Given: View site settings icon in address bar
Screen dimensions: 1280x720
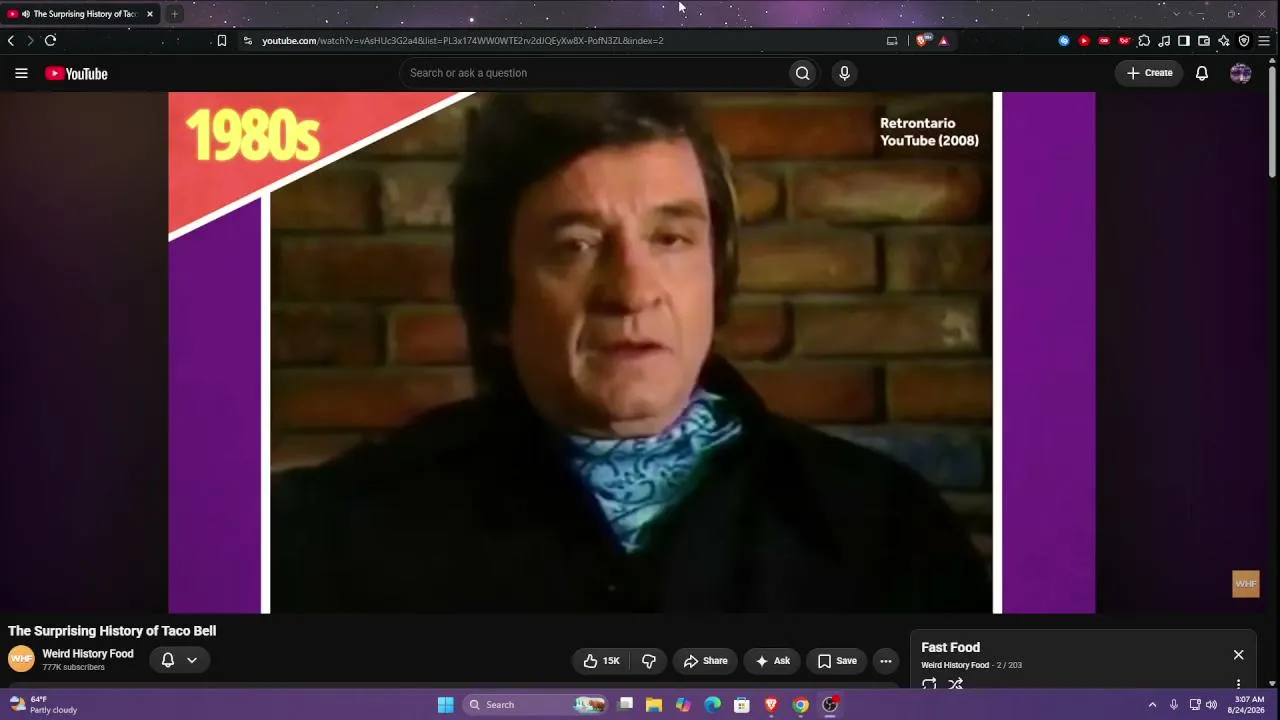Looking at the screenshot, I should click(248, 41).
